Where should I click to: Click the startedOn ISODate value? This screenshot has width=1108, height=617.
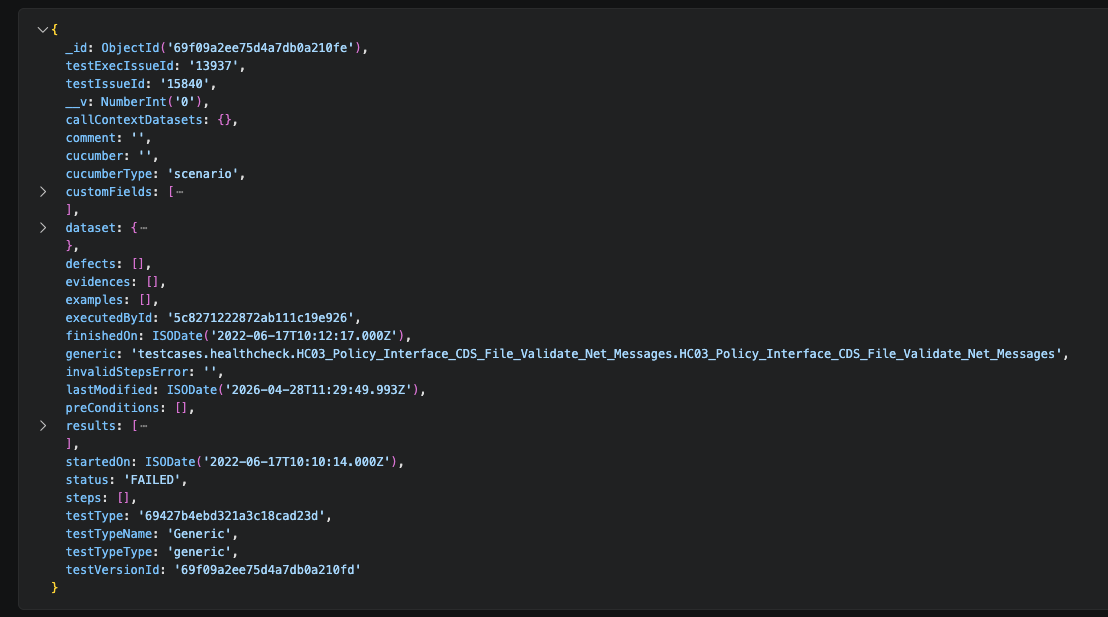(x=274, y=461)
